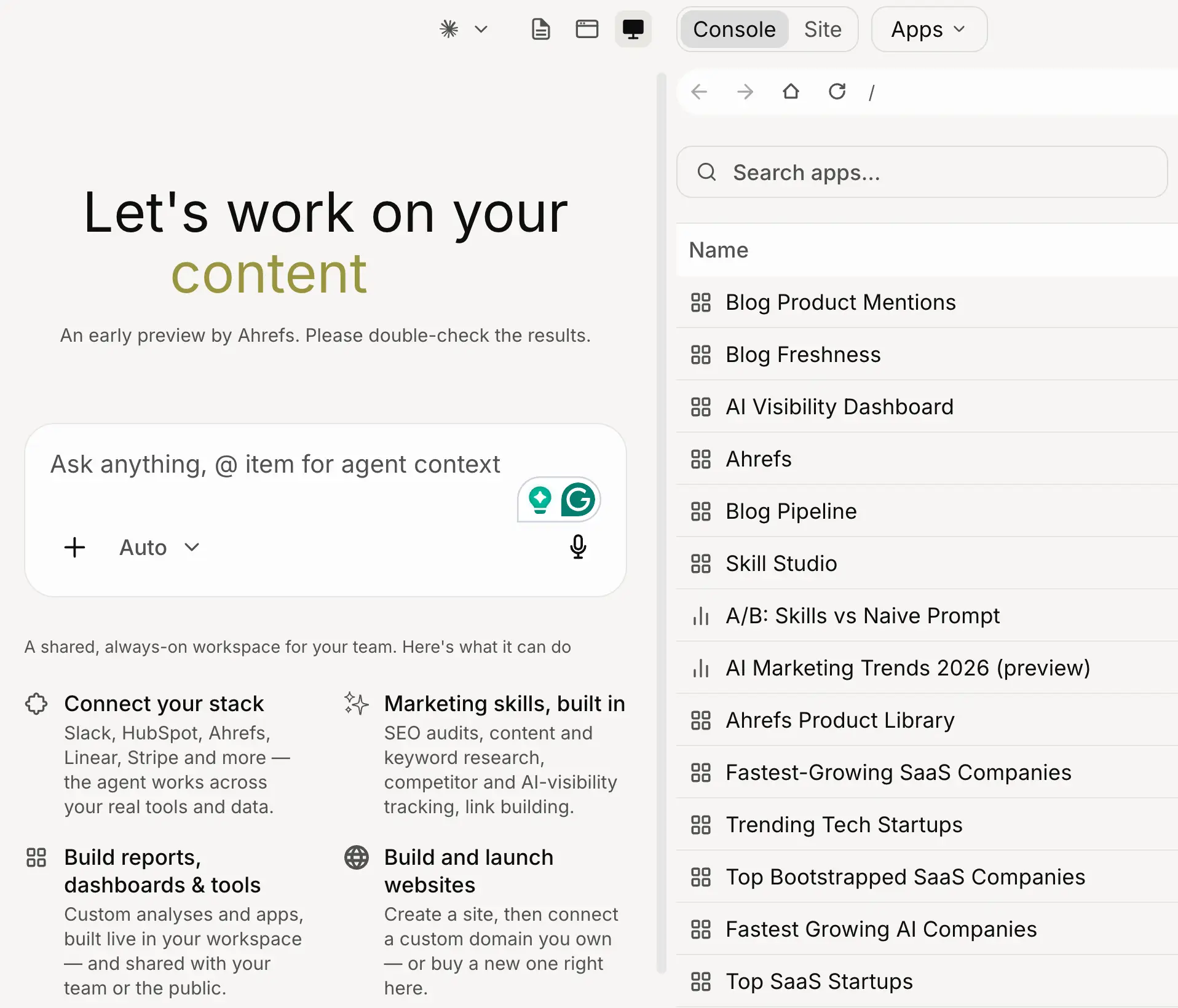Click the green lightbulb suggestion icon

coord(540,499)
